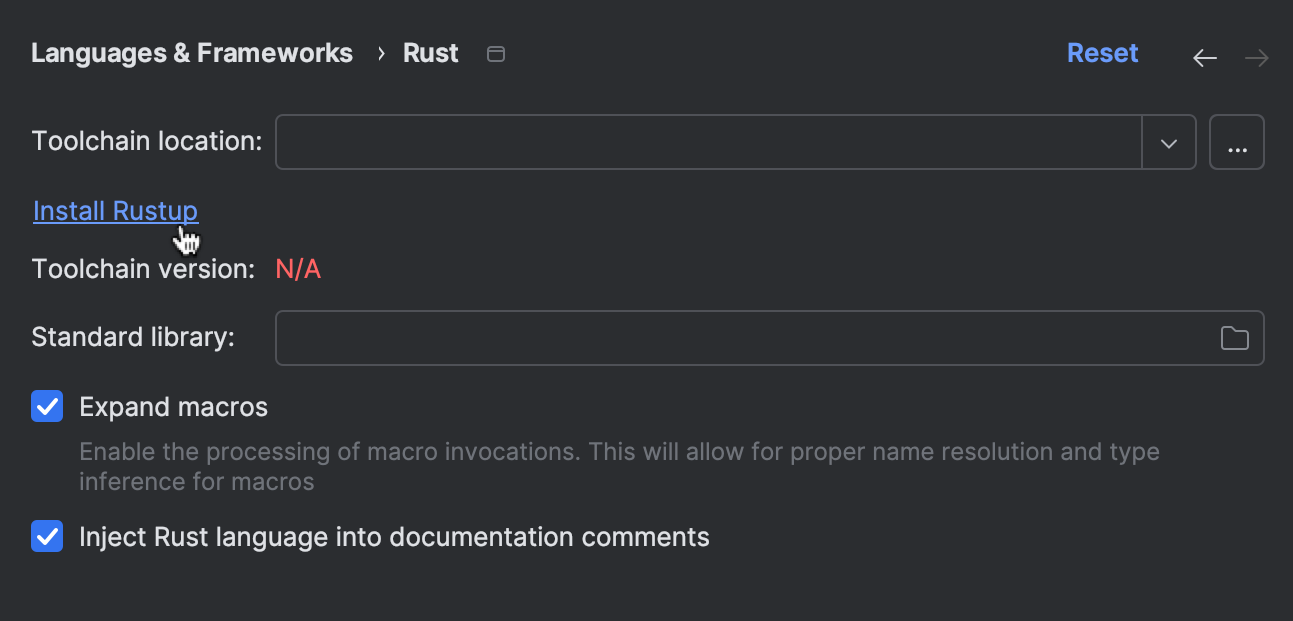Click the browse ellipsis button for toolchain location

click(x=1237, y=142)
